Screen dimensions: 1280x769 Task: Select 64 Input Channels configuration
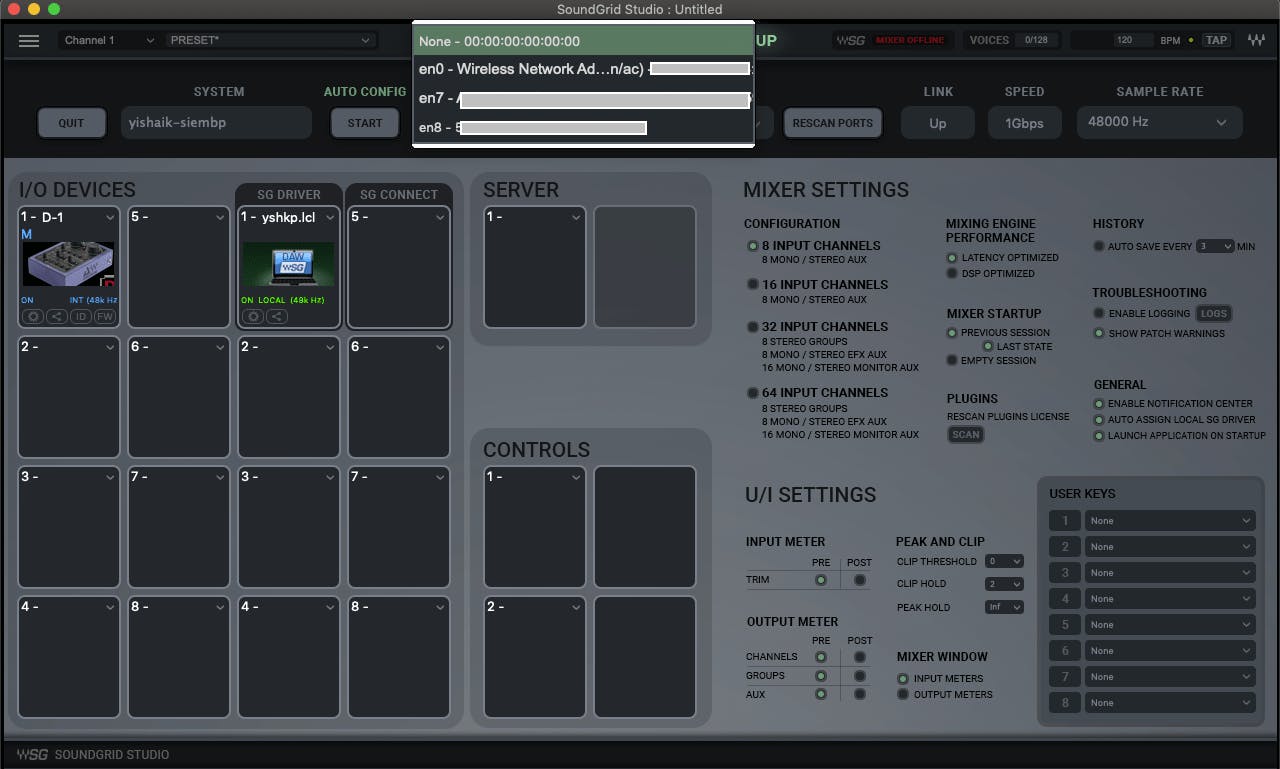[753, 392]
